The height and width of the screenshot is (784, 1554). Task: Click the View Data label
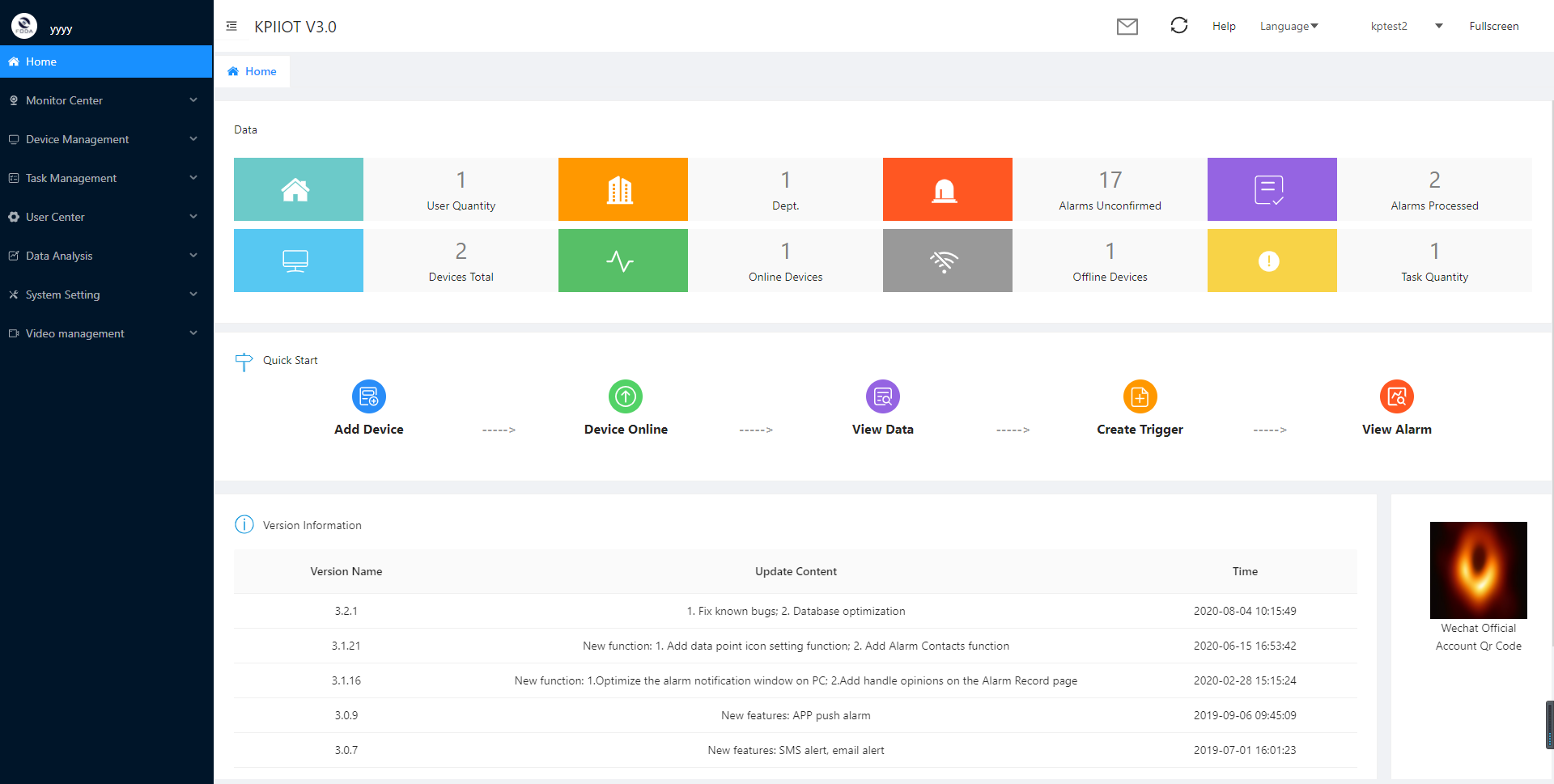pyautogui.click(x=883, y=430)
